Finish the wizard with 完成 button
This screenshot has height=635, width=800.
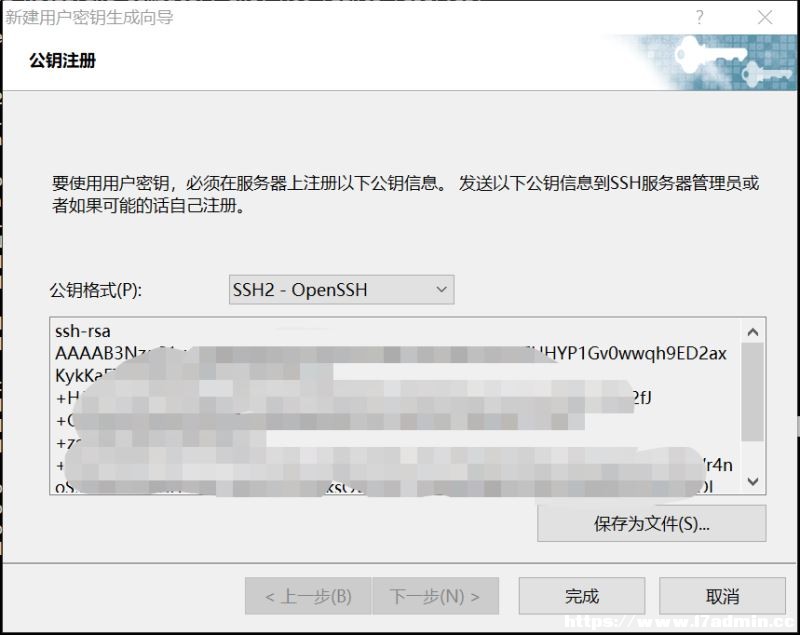pos(582,596)
